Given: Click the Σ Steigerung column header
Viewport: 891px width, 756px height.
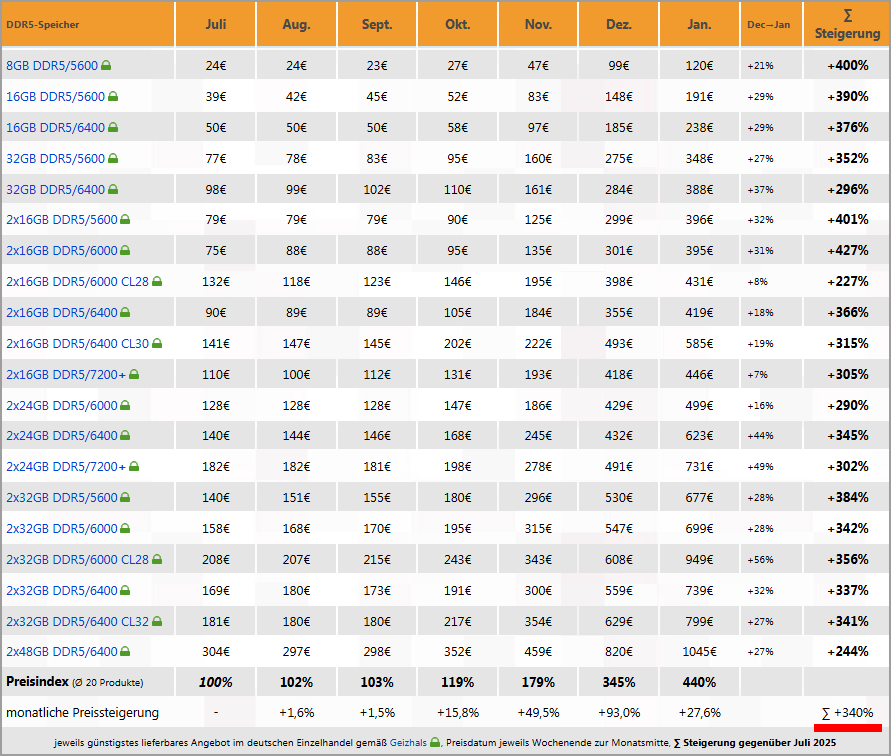Looking at the screenshot, I should coord(846,24).
